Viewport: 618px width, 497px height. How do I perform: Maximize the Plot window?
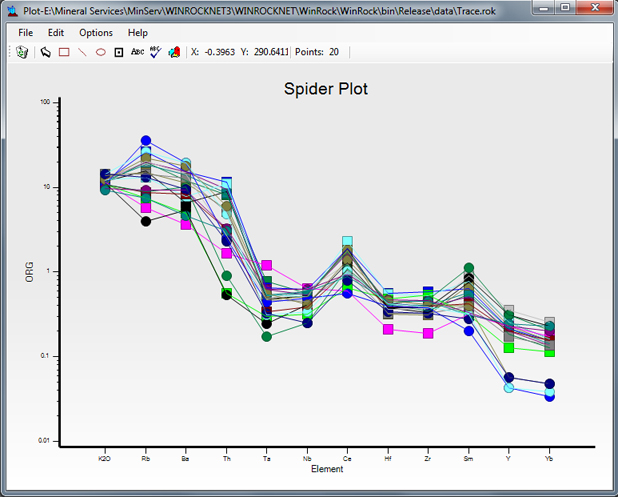565,7
